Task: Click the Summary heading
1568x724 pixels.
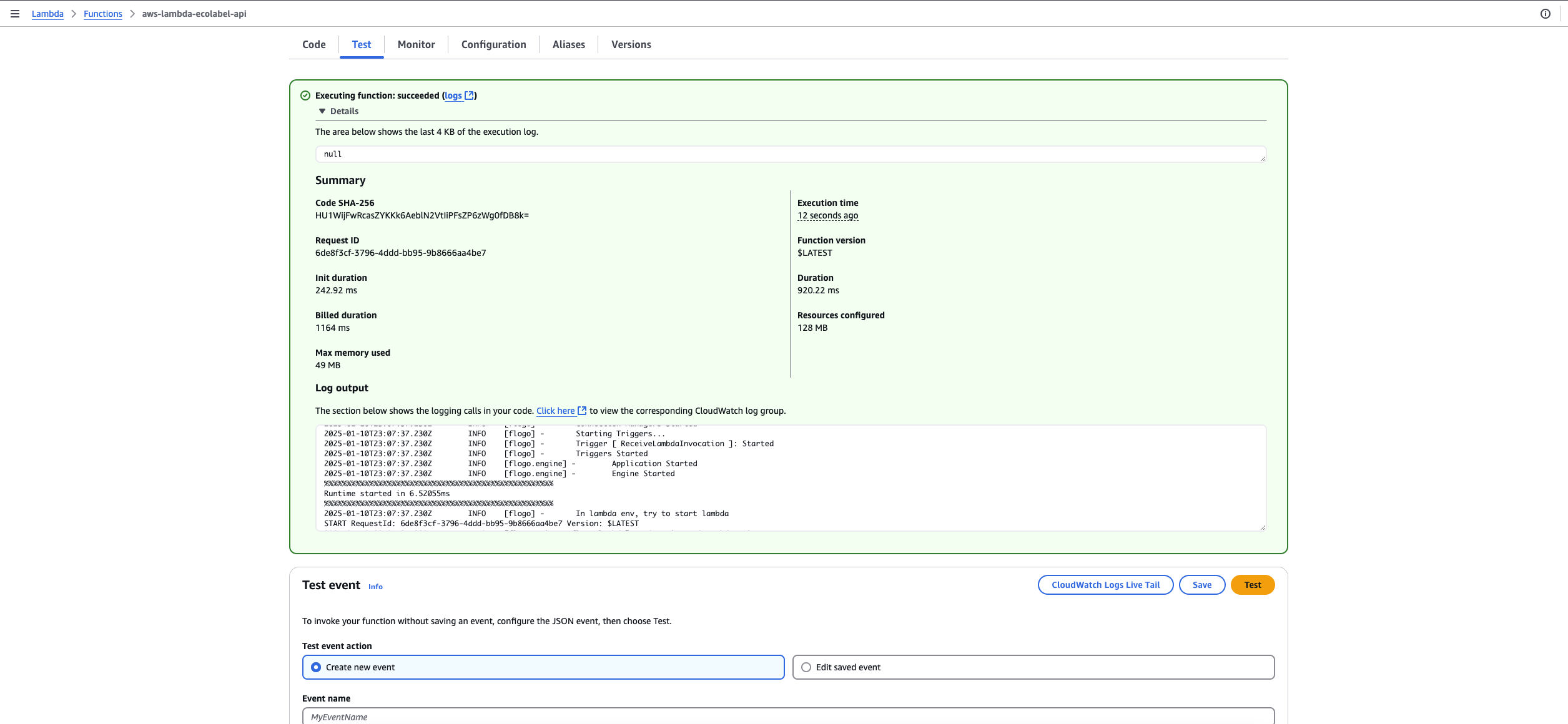Action: 340,180
